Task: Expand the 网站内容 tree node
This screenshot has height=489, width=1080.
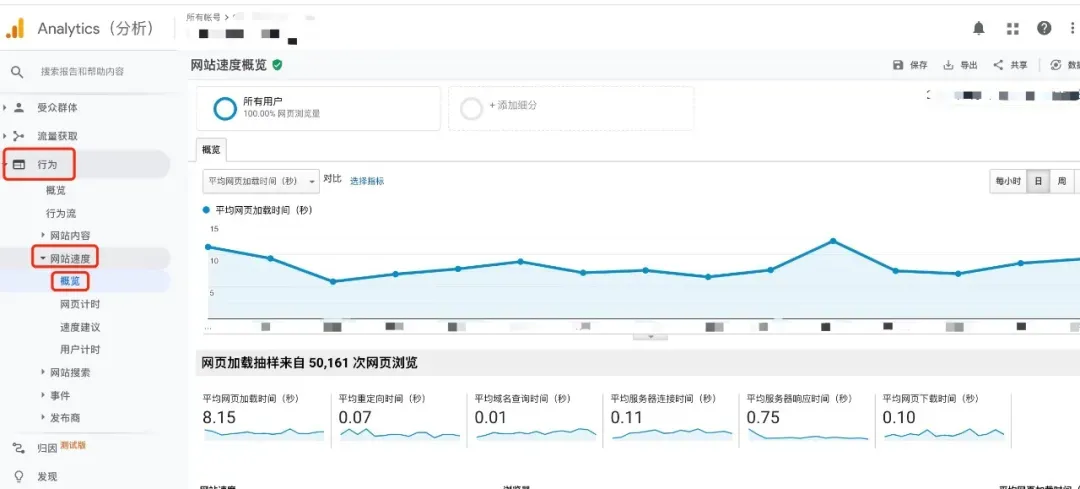Action: pos(43,236)
